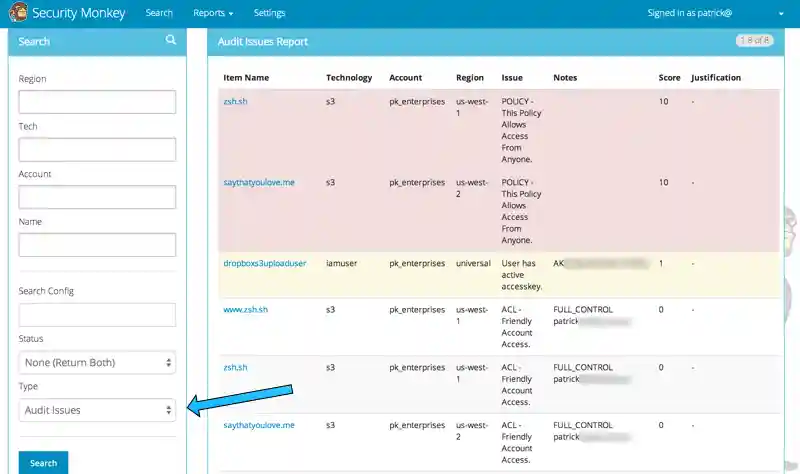Expand the Status dropdown showing None (Return Both)
Screen dimensions: 800x474
[97, 362]
